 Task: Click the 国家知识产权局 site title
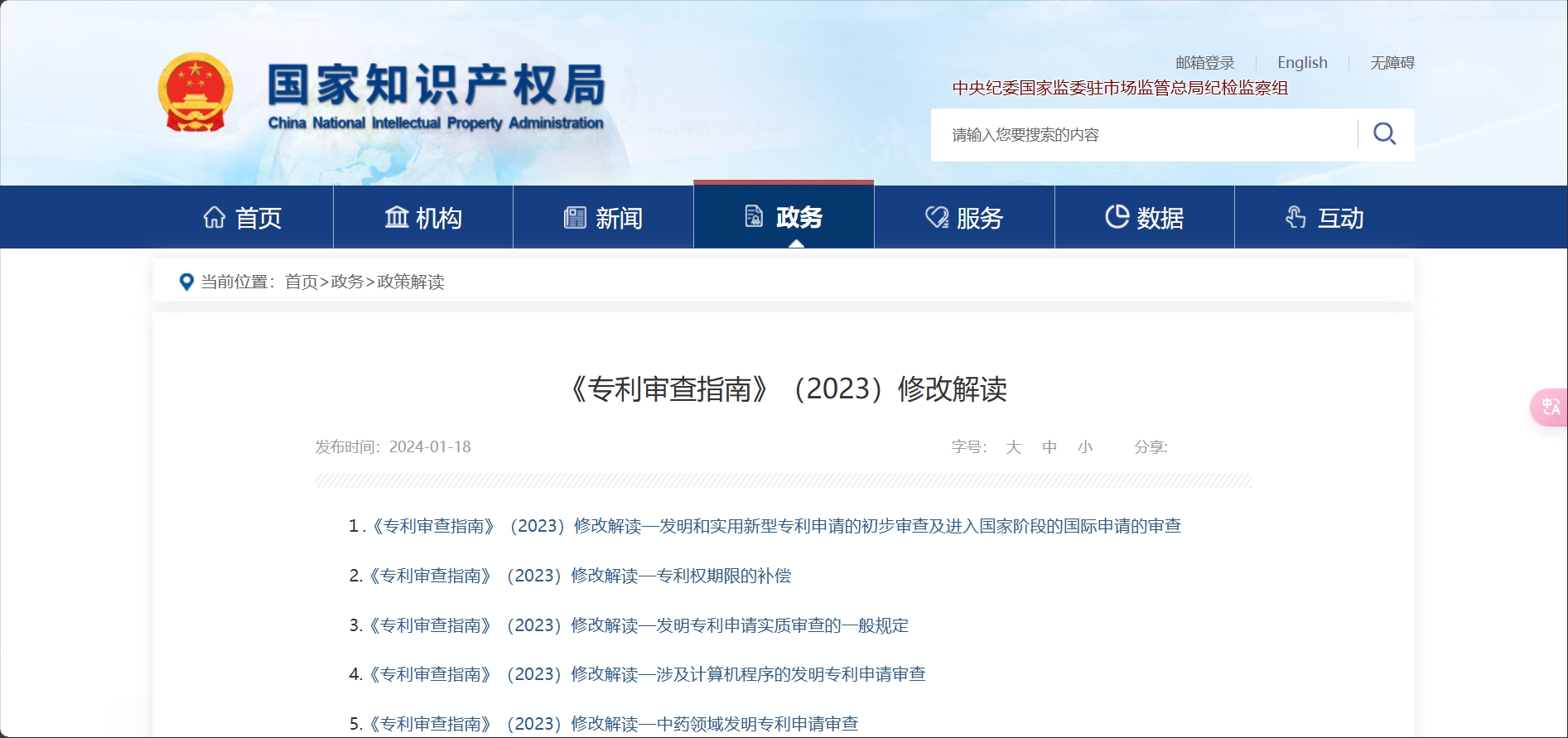pos(437,85)
